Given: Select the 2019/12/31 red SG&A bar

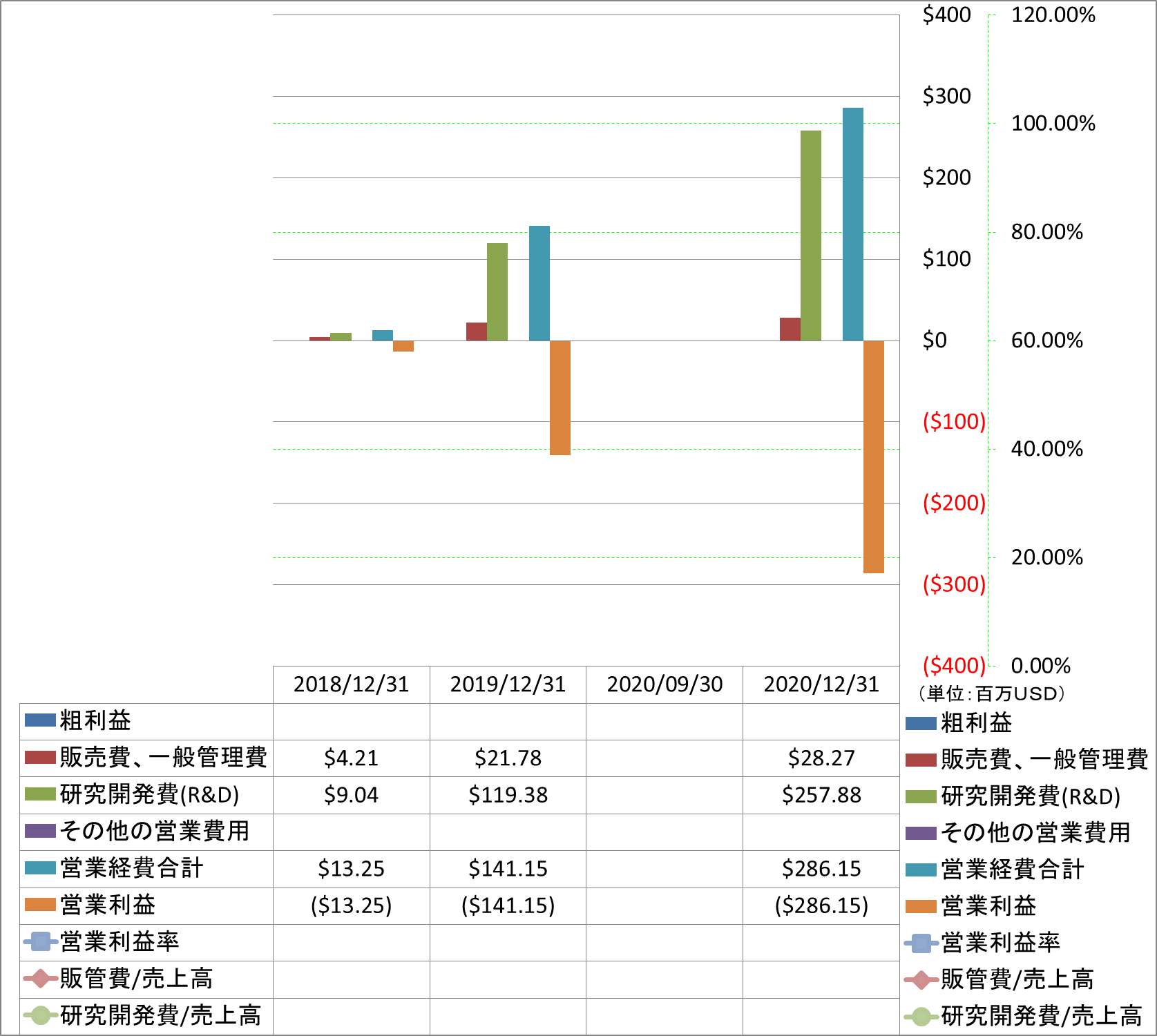Looking at the screenshot, I should 477,332.
